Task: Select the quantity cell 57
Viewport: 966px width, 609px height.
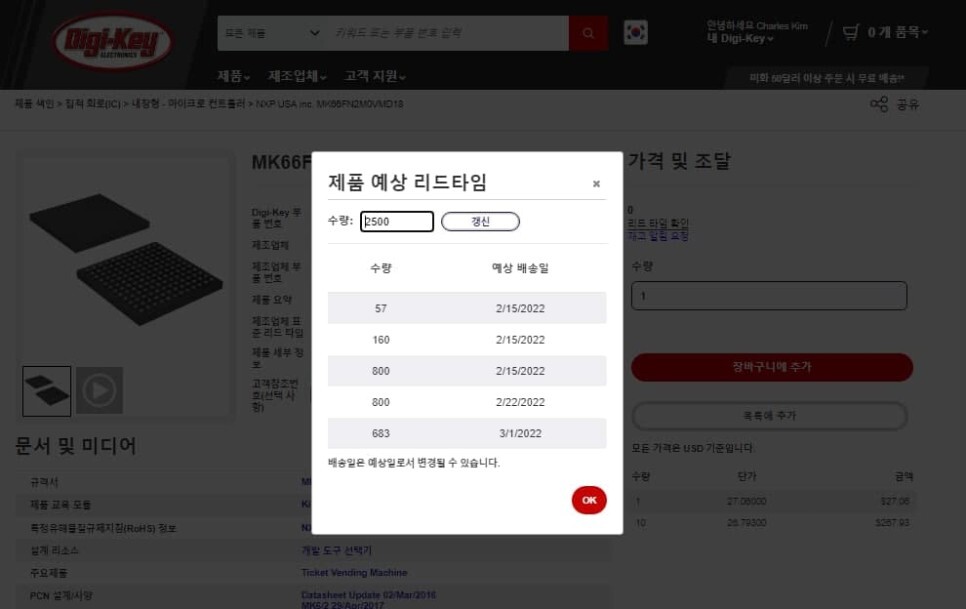Action: 381,309
